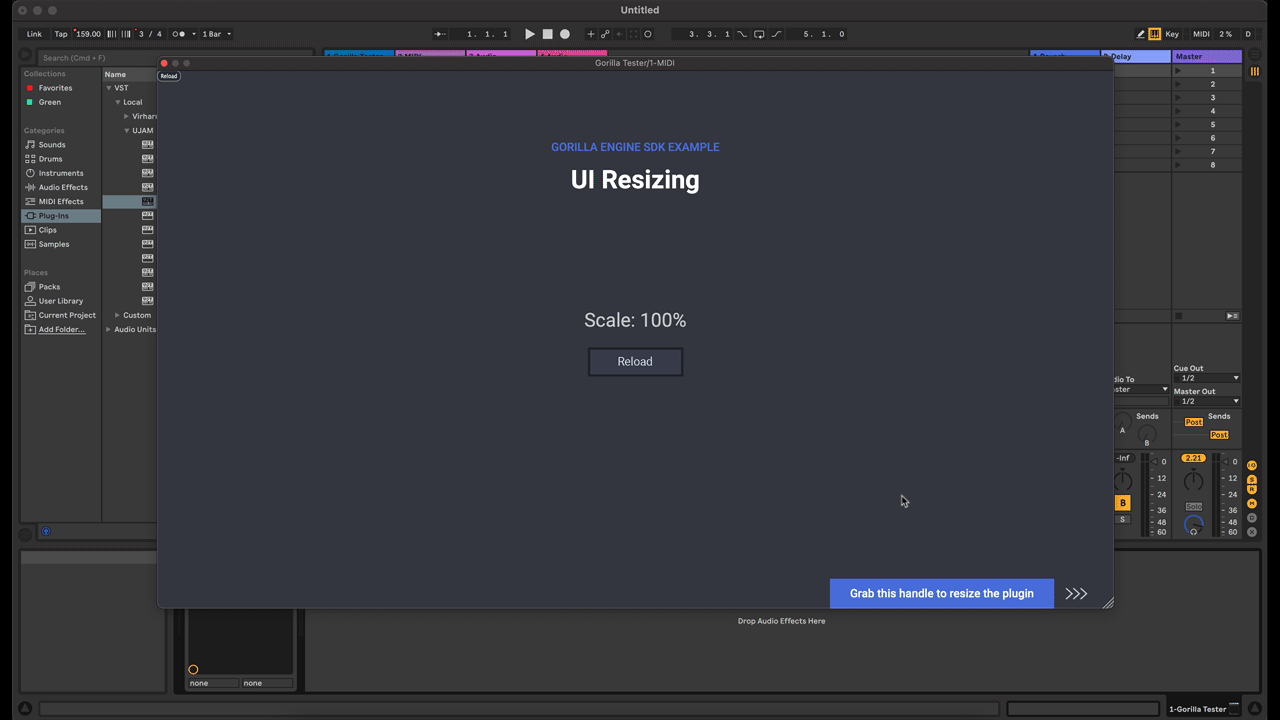The width and height of the screenshot is (1280, 720).
Task: Toggle track activator B button
Action: point(1123,503)
